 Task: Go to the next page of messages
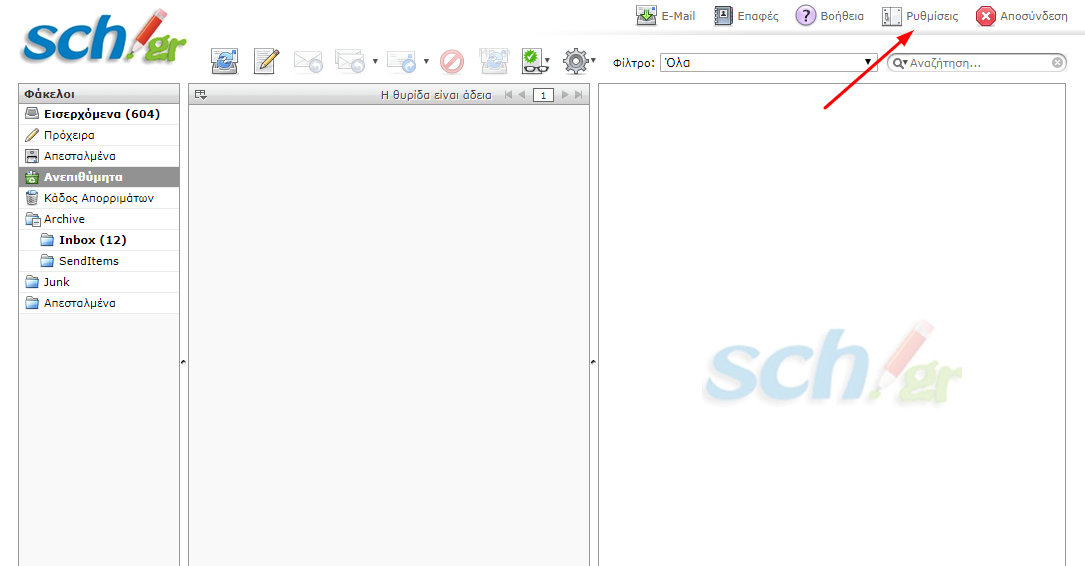(565, 95)
